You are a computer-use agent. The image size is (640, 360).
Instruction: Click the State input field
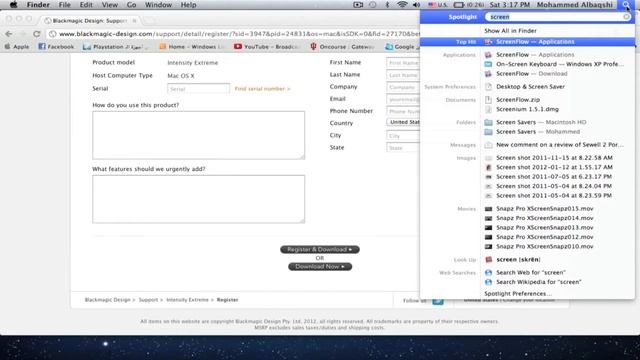403,148
